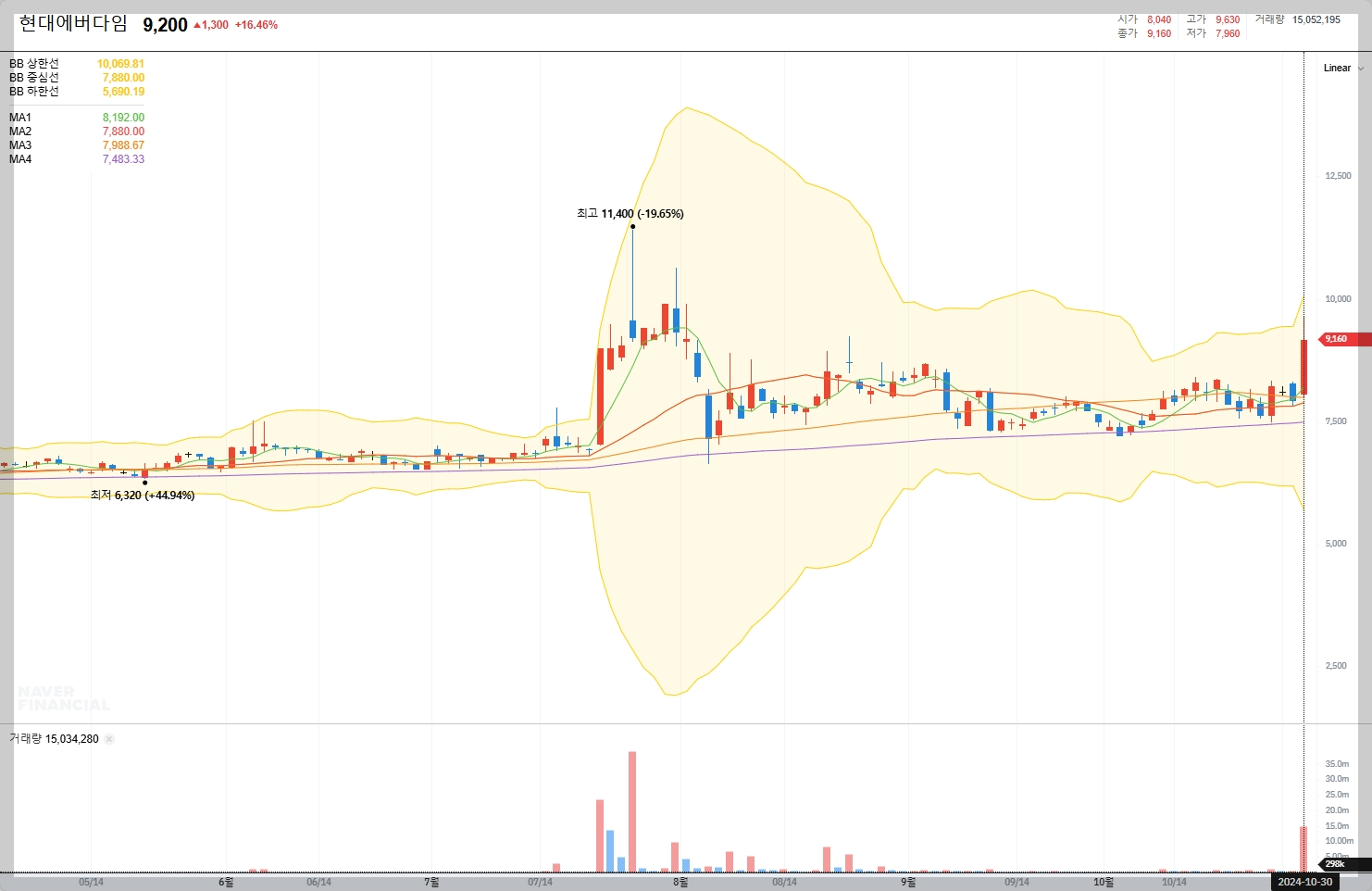Click the 거래량 15,034,280 volume pane label
The image size is (1372, 891).
pyautogui.click(x=54, y=739)
